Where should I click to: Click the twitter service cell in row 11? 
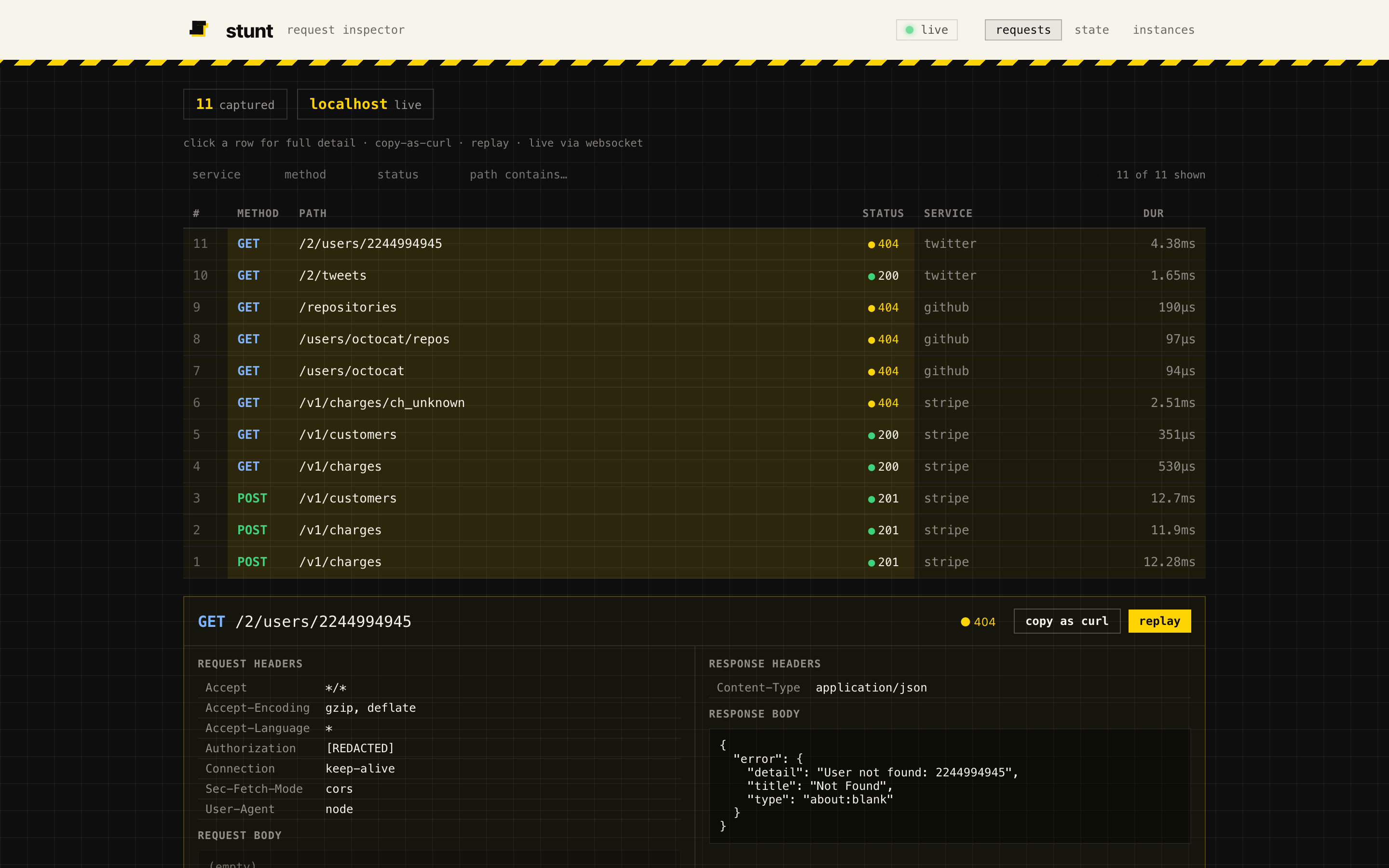point(950,244)
